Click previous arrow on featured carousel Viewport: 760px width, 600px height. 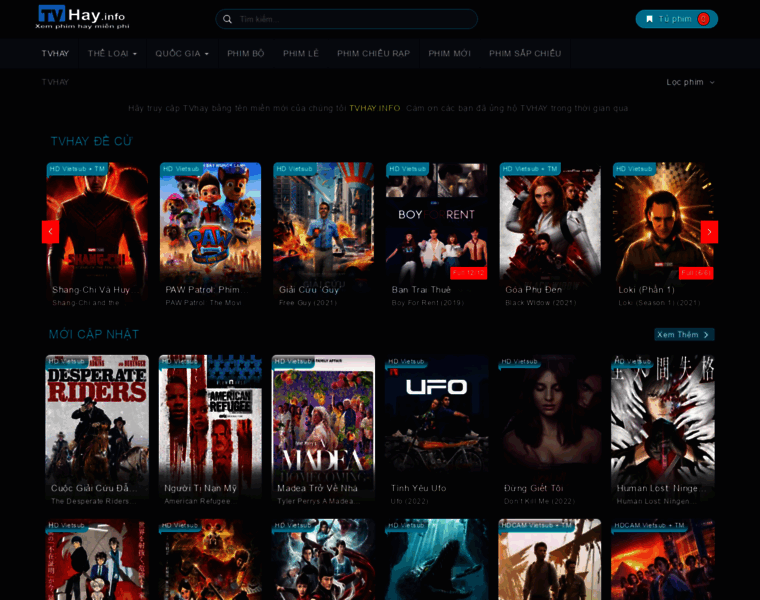[50, 232]
